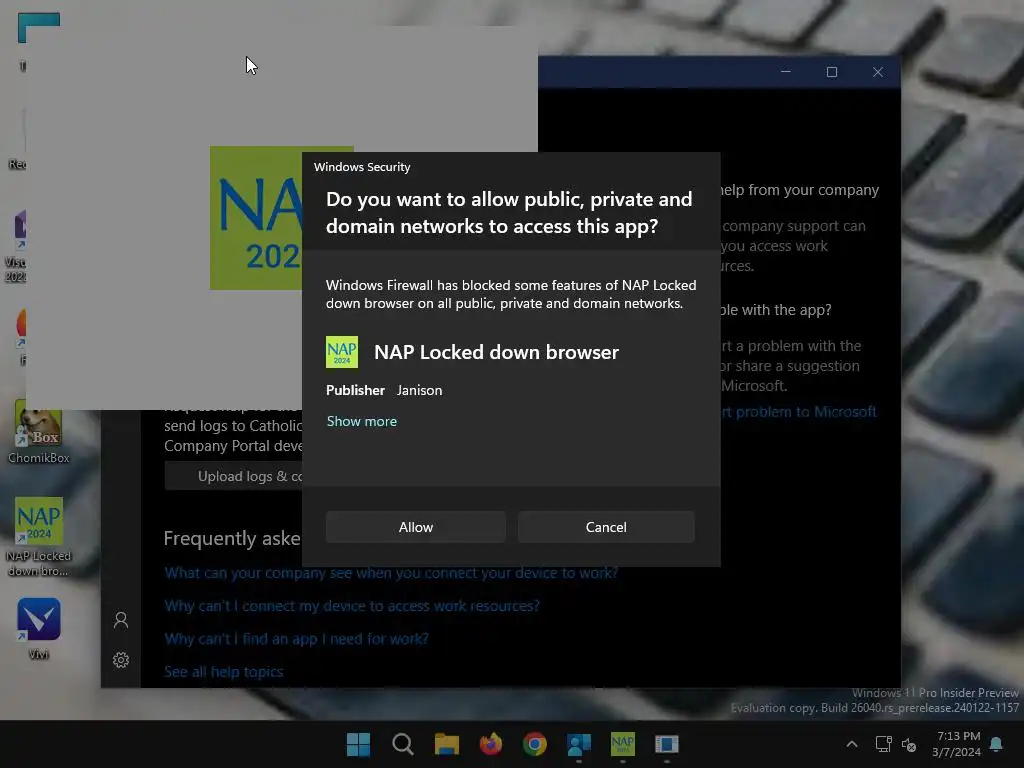This screenshot has height=768, width=1024.
Task: Open NAP Locked down browser desktop shortcut
Action: (39, 536)
